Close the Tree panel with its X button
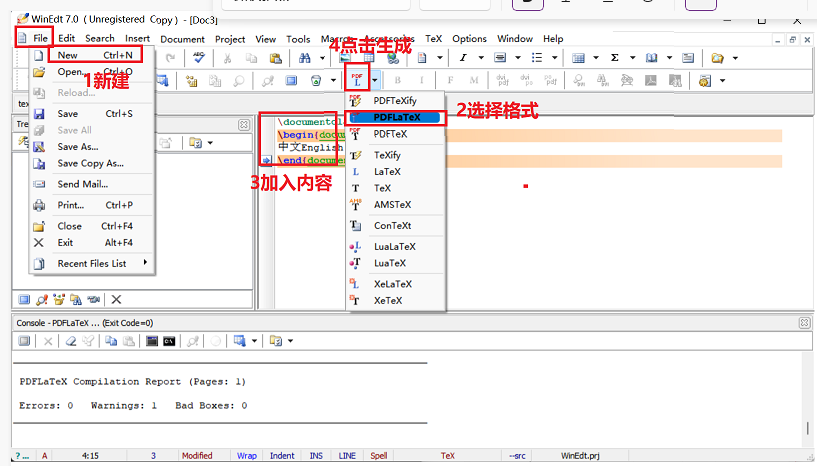Screen dimensions: 817x466 click(x=243, y=125)
